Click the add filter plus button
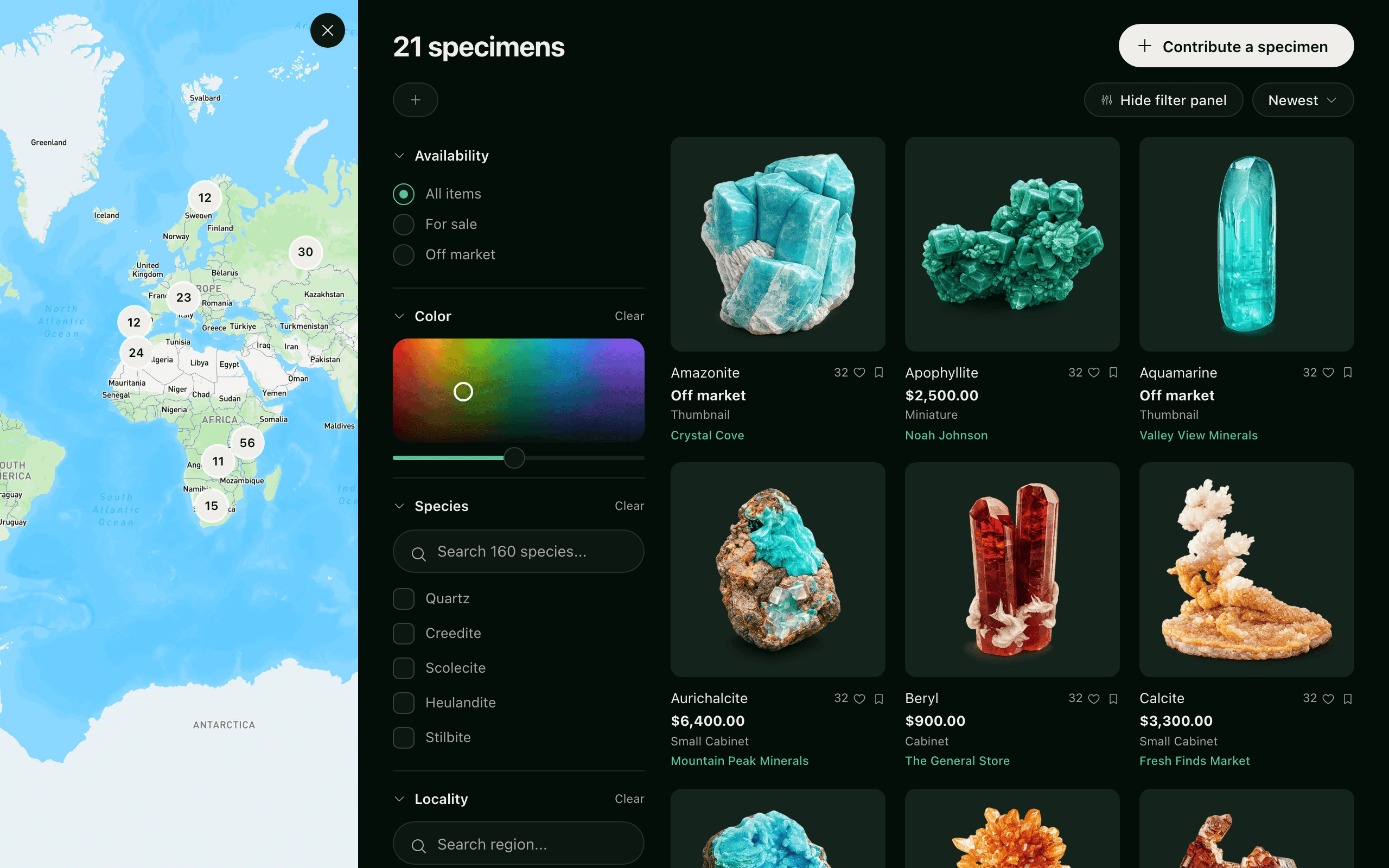 point(416,100)
